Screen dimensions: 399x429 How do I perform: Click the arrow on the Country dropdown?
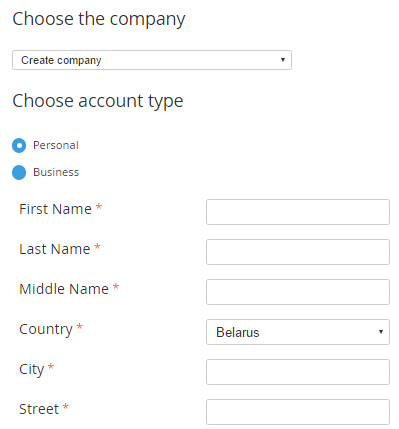(381, 332)
